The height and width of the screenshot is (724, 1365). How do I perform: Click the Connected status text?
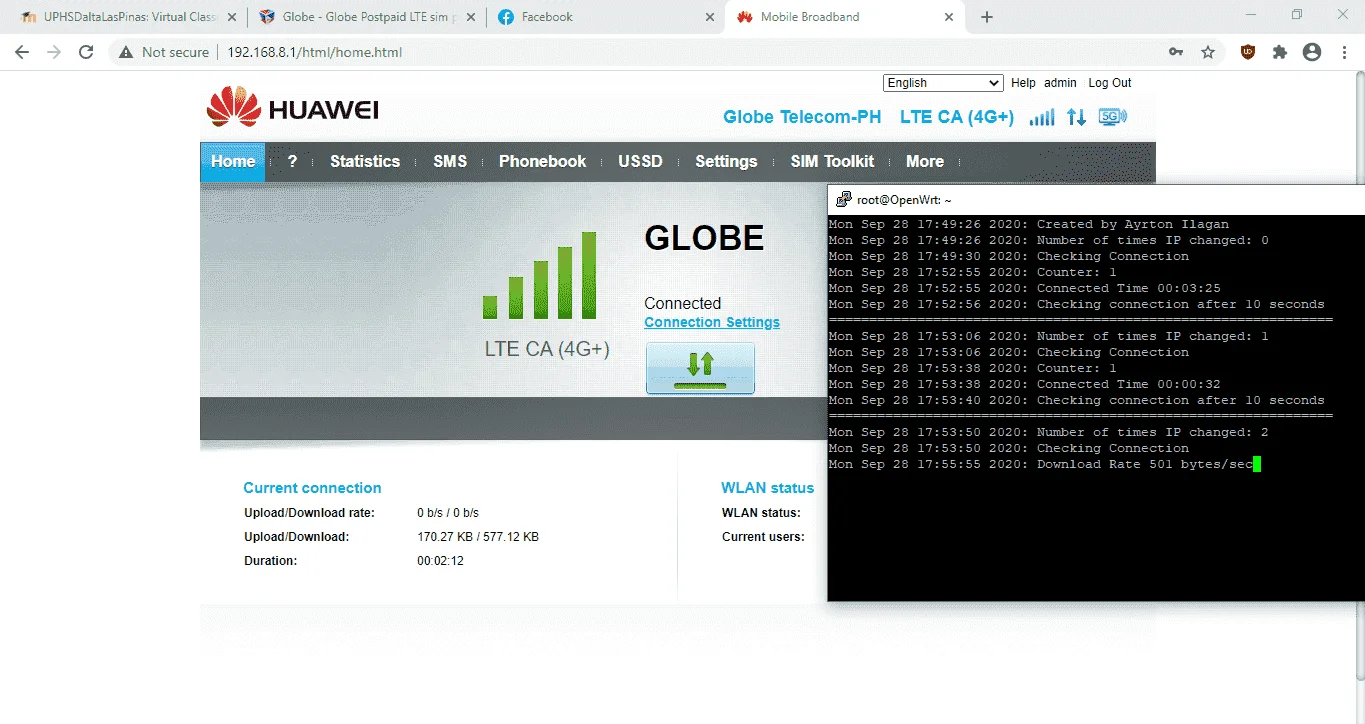(683, 303)
